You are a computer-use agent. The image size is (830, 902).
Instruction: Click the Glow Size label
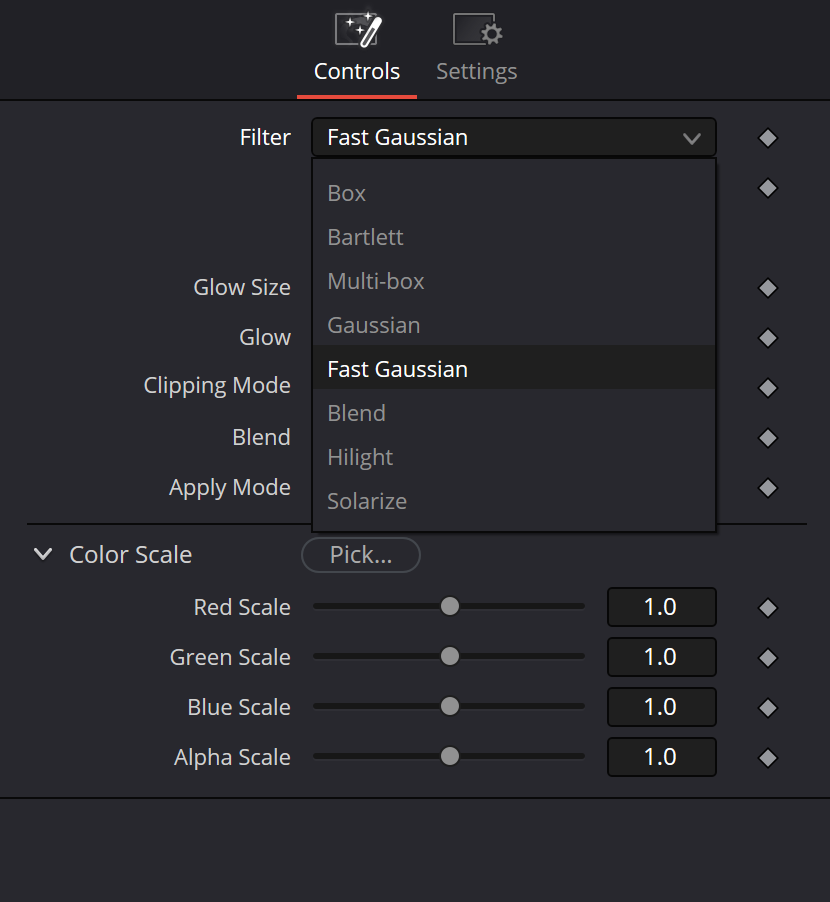tap(242, 287)
